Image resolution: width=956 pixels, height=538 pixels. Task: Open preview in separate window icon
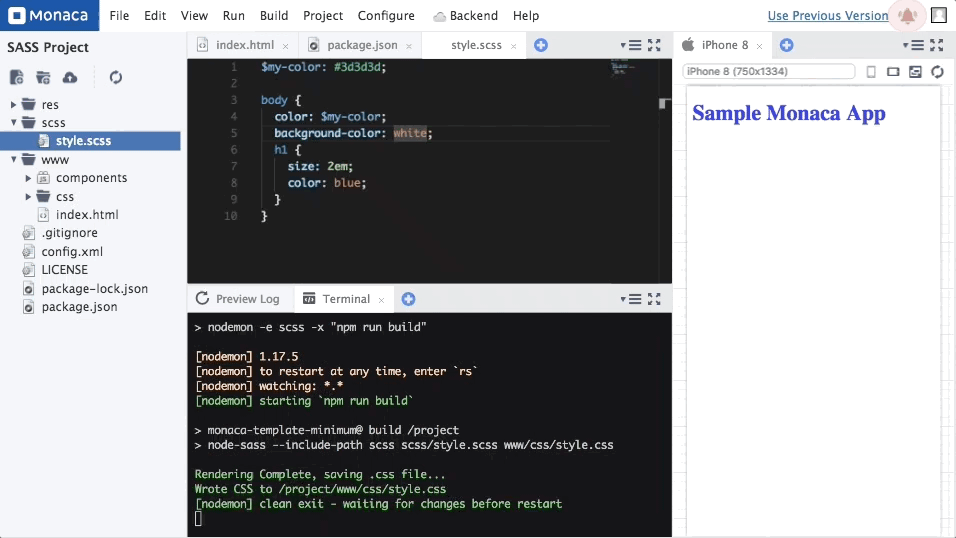click(x=915, y=72)
